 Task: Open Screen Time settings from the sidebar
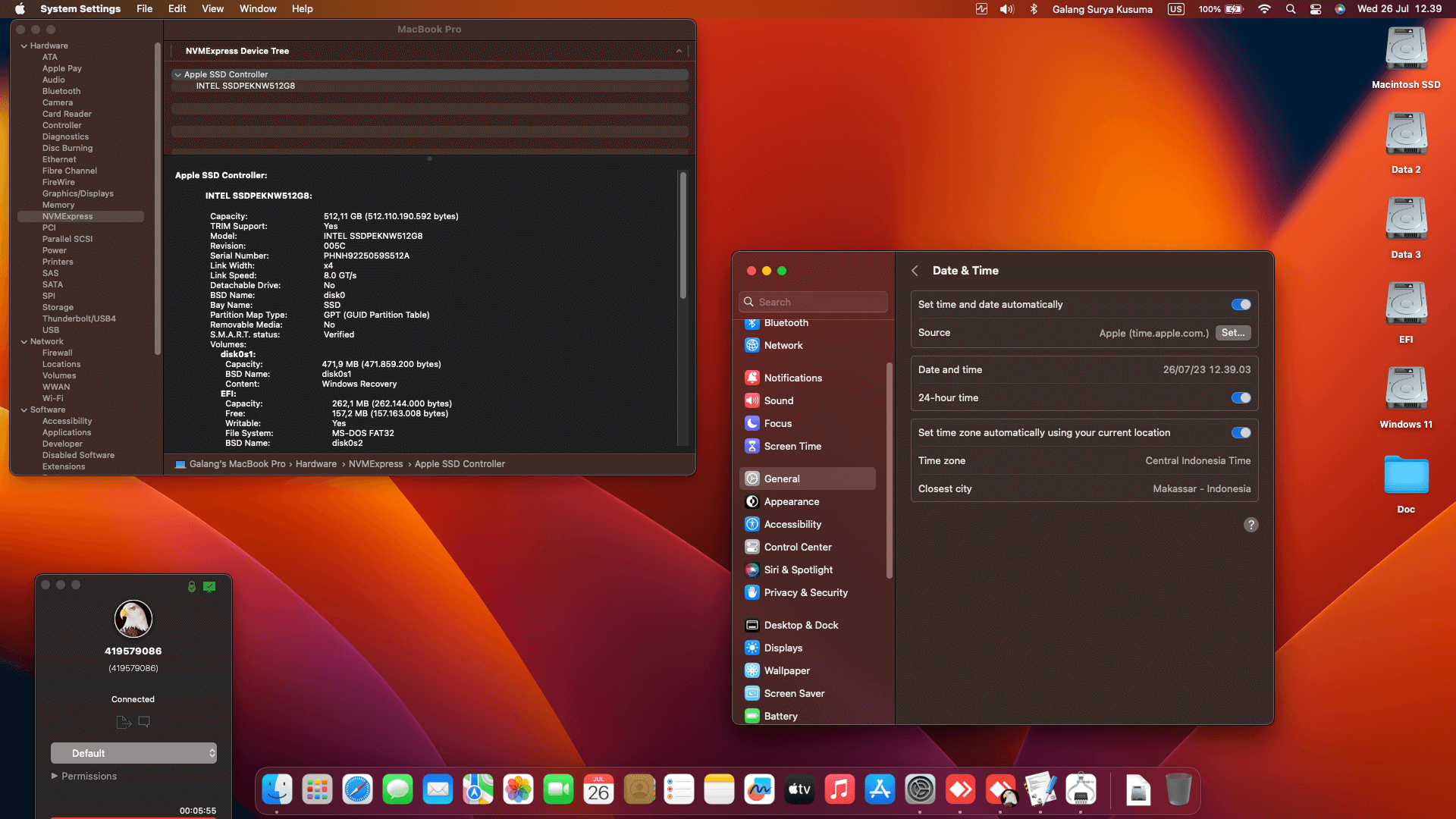point(792,446)
